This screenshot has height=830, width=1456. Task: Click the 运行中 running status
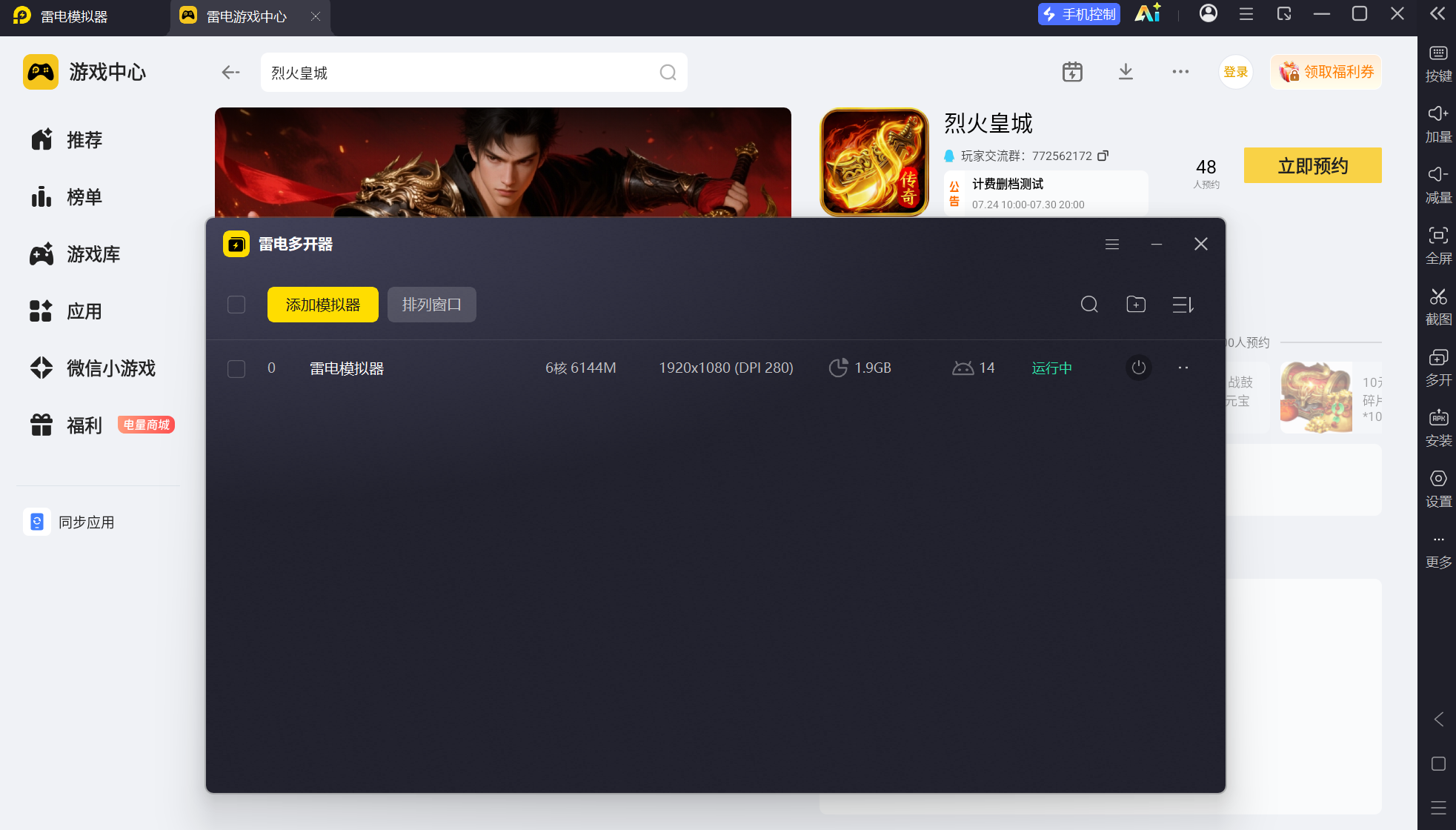tap(1051, 368)
